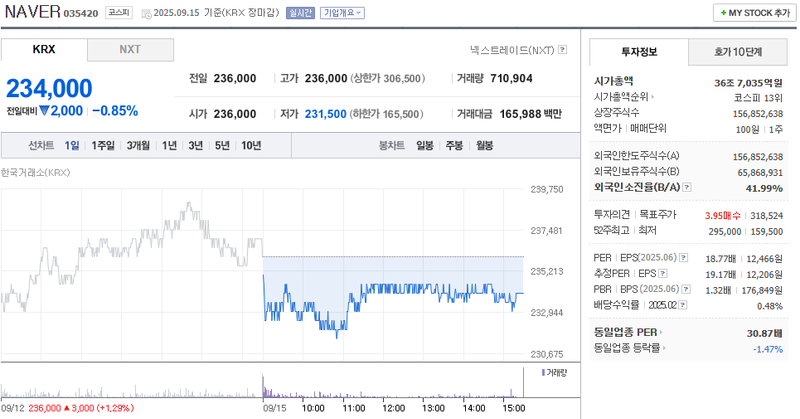The height and width of the screenshot is (419, 800).
Task: Click the 3.95매수 opinion value
Action: point(723,216)
